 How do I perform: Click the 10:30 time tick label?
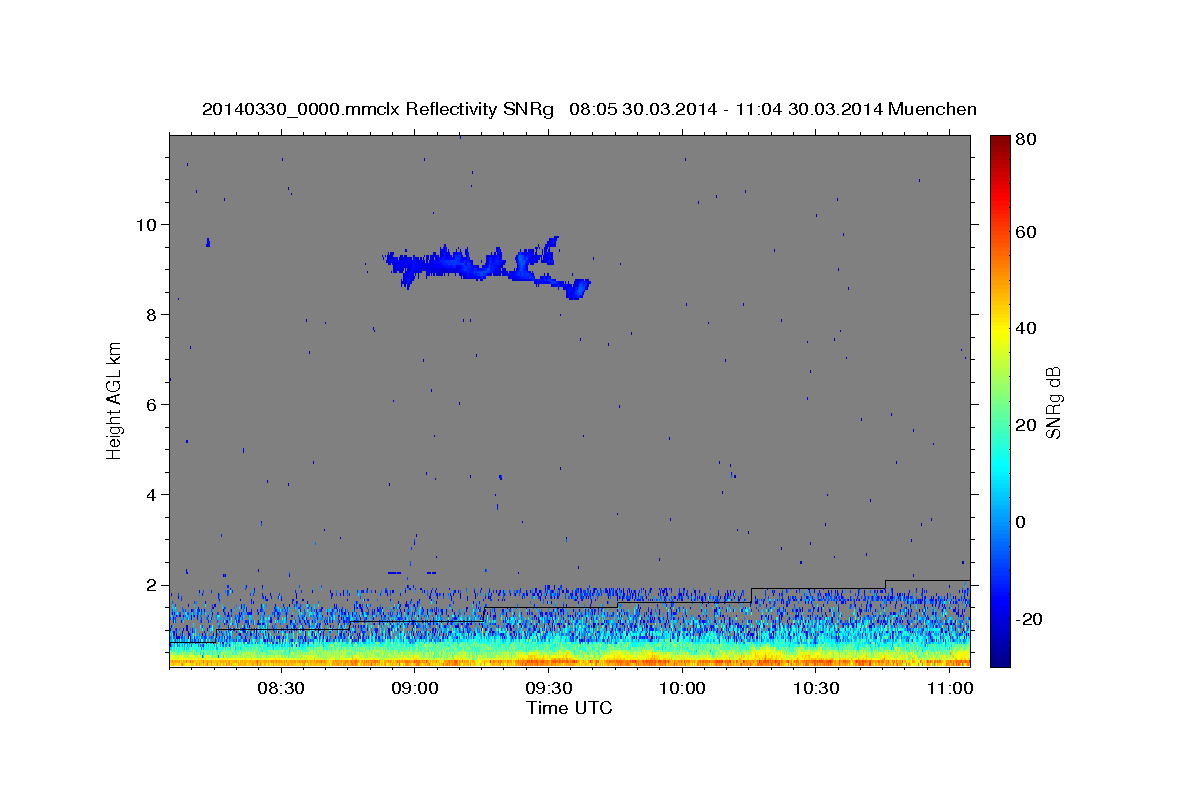pos(815,689)
